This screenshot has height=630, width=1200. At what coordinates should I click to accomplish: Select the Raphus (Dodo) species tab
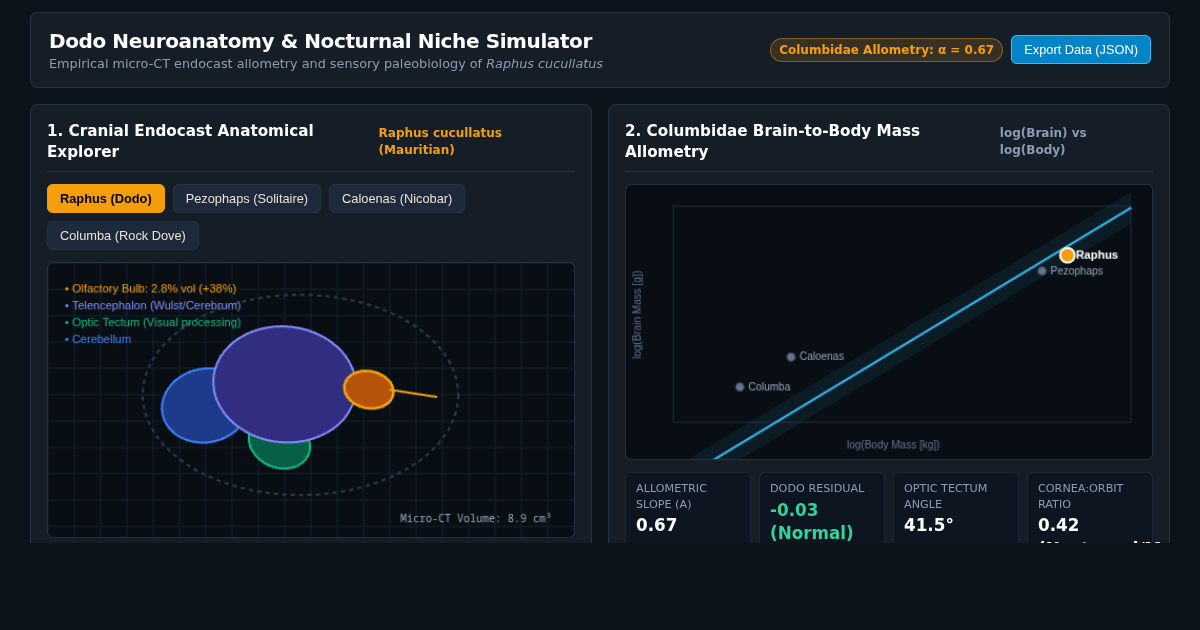(x=106, y=198)
